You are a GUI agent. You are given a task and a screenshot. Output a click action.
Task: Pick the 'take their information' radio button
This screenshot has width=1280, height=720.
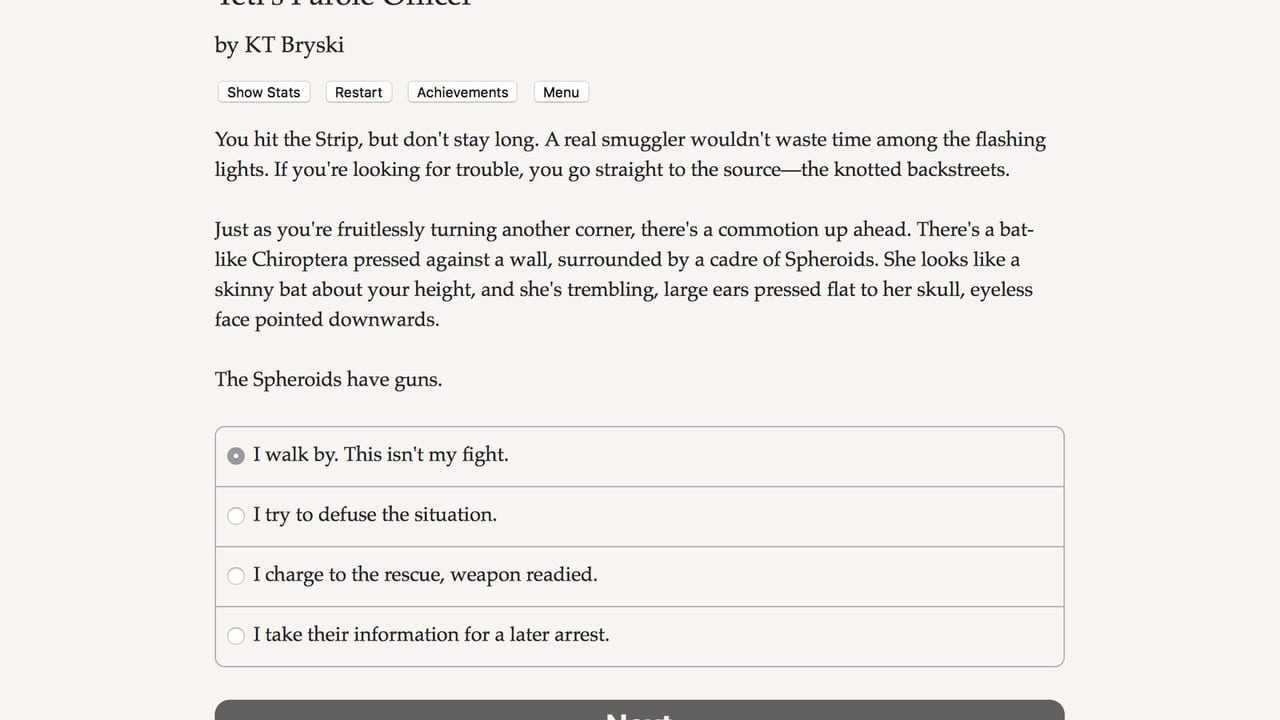point(236,636)
